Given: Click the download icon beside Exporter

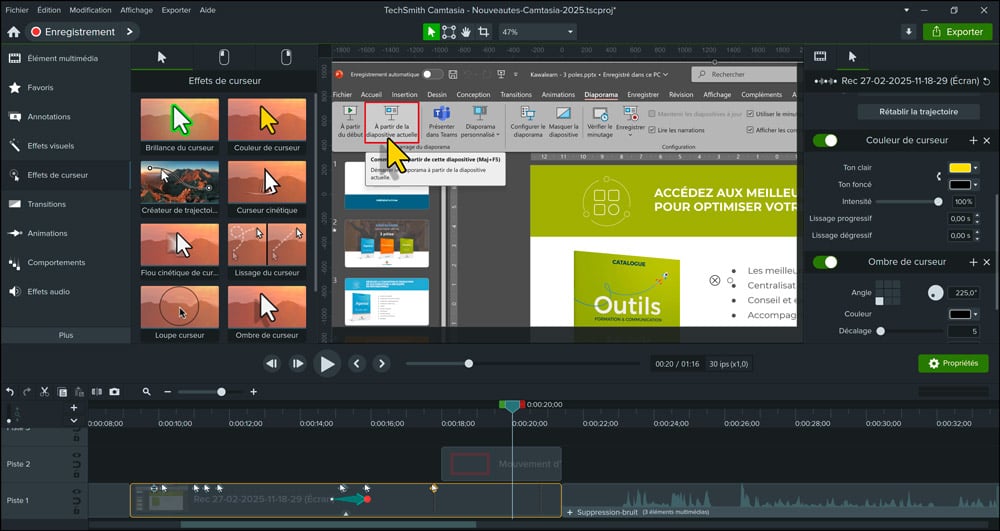Looking at the screenshot, I should pos(908,32).
